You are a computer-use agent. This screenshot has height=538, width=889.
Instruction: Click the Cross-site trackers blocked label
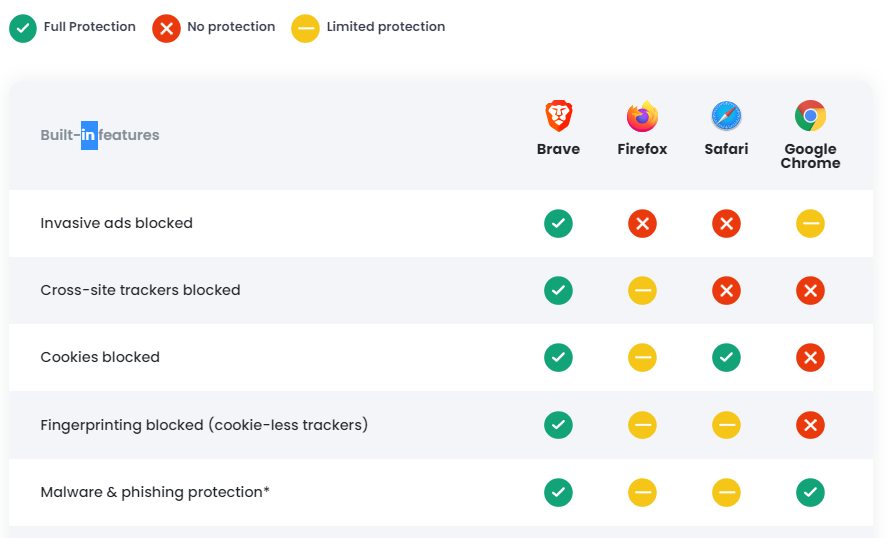140,290
